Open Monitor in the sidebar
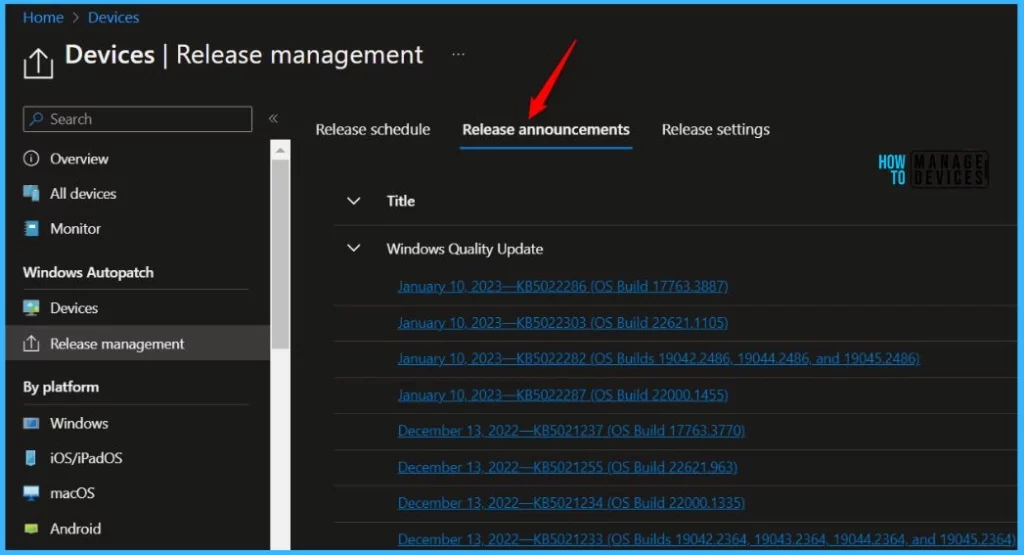This screenshot has height=555, width=1024. coord(75,229)
